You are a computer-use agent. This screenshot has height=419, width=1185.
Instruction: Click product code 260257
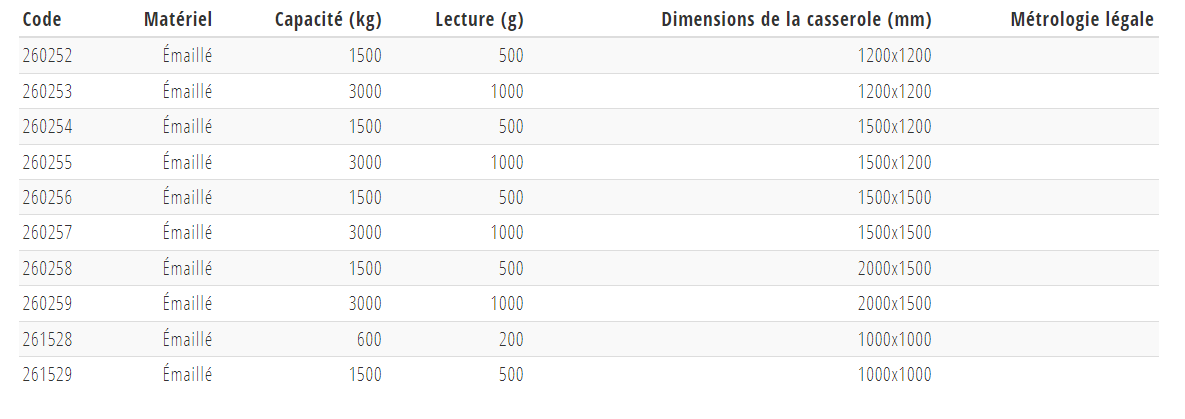tap(47, 233)
